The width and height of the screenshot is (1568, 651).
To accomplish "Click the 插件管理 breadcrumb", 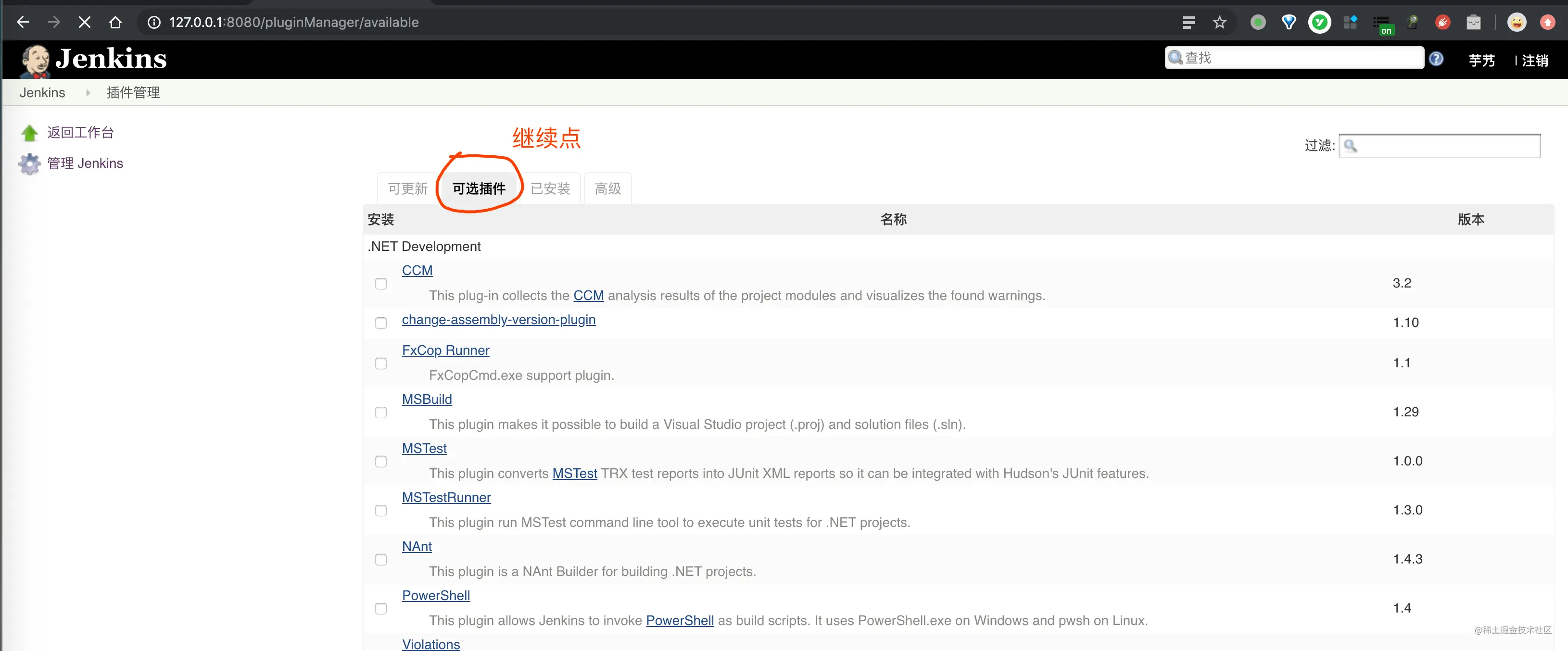I will click(133, 92).
